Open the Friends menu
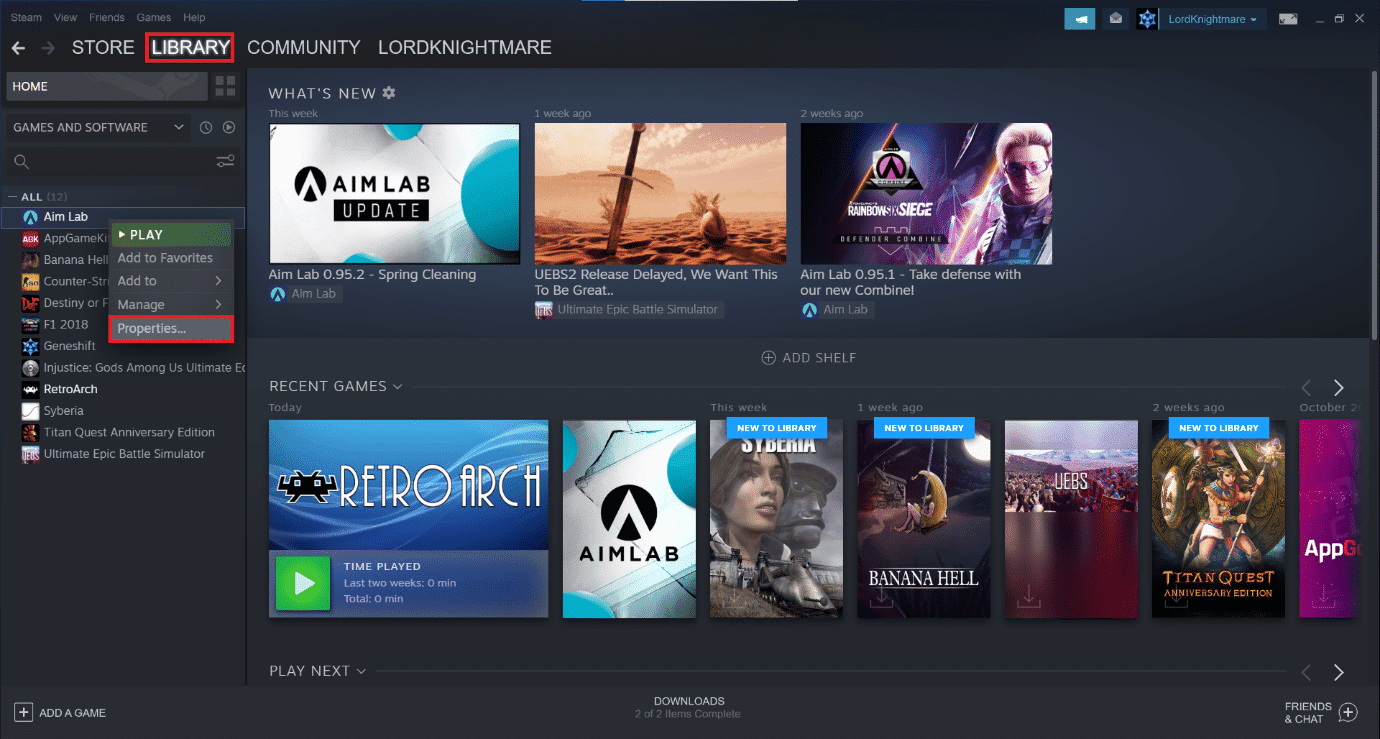This screenshot has height=739, width=1380. pyautogui.click(x=107, y=17)
